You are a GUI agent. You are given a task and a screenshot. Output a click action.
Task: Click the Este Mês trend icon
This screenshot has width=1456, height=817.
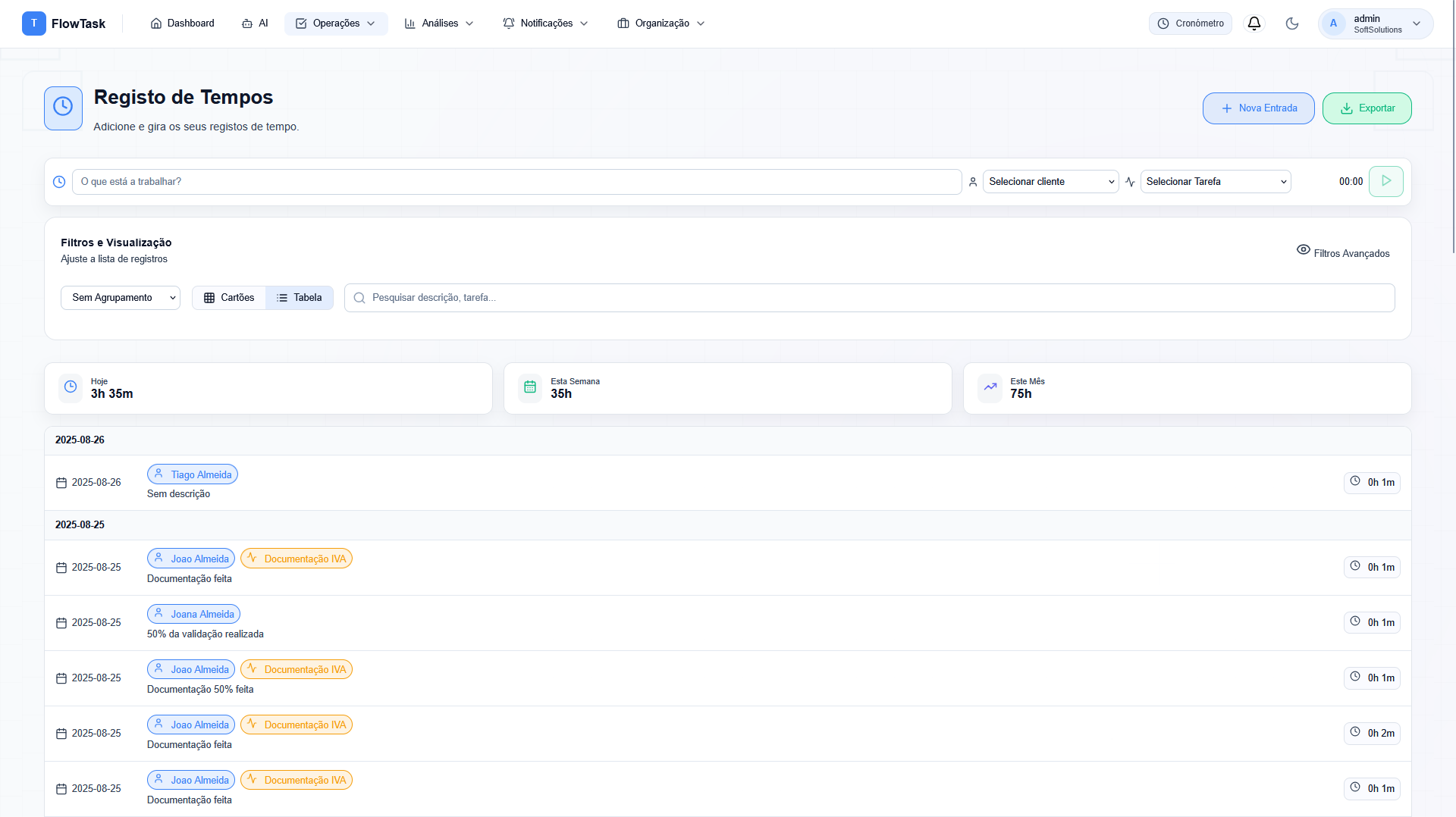coord(990,387)
